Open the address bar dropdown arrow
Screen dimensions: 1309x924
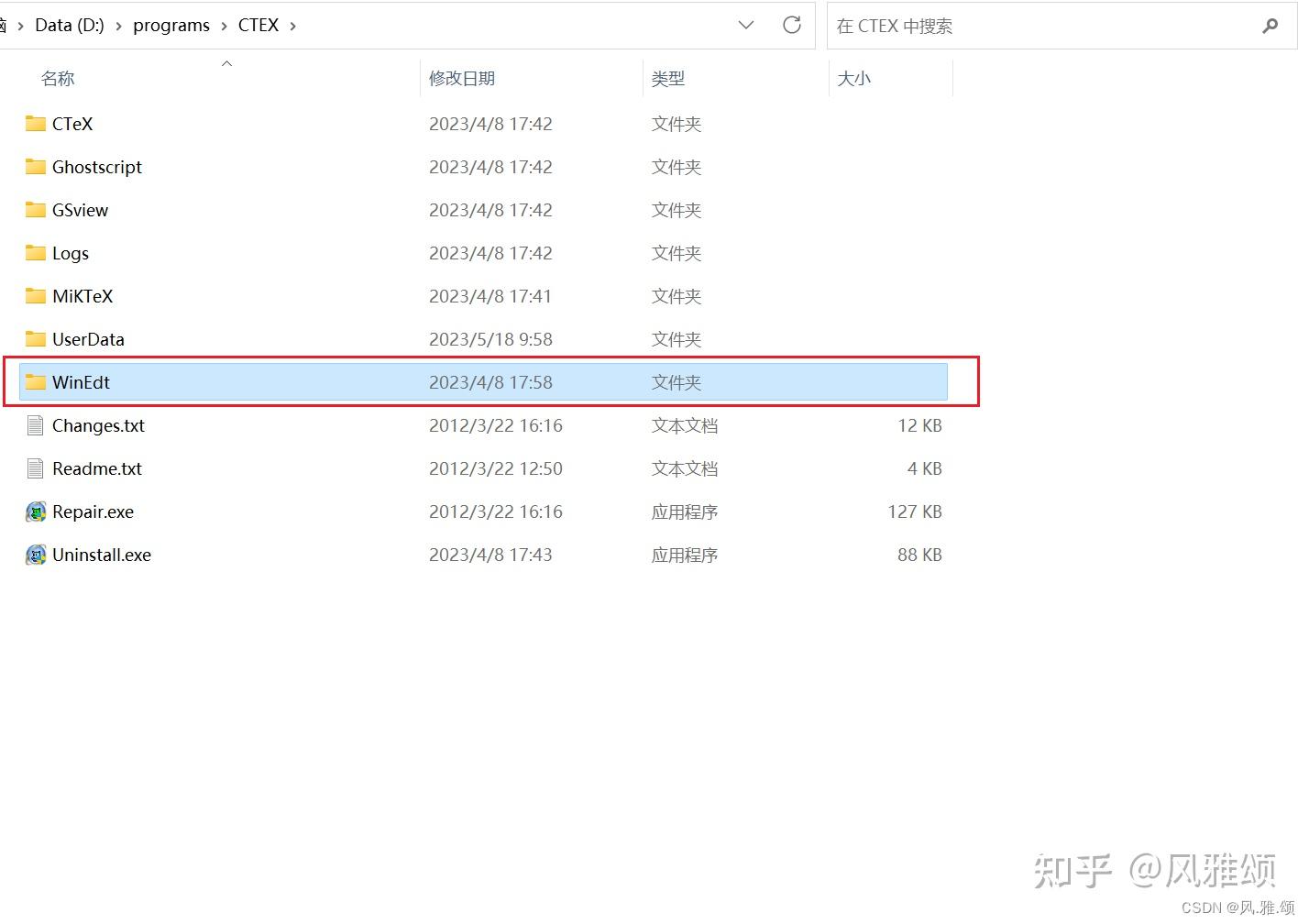point(745,25)
